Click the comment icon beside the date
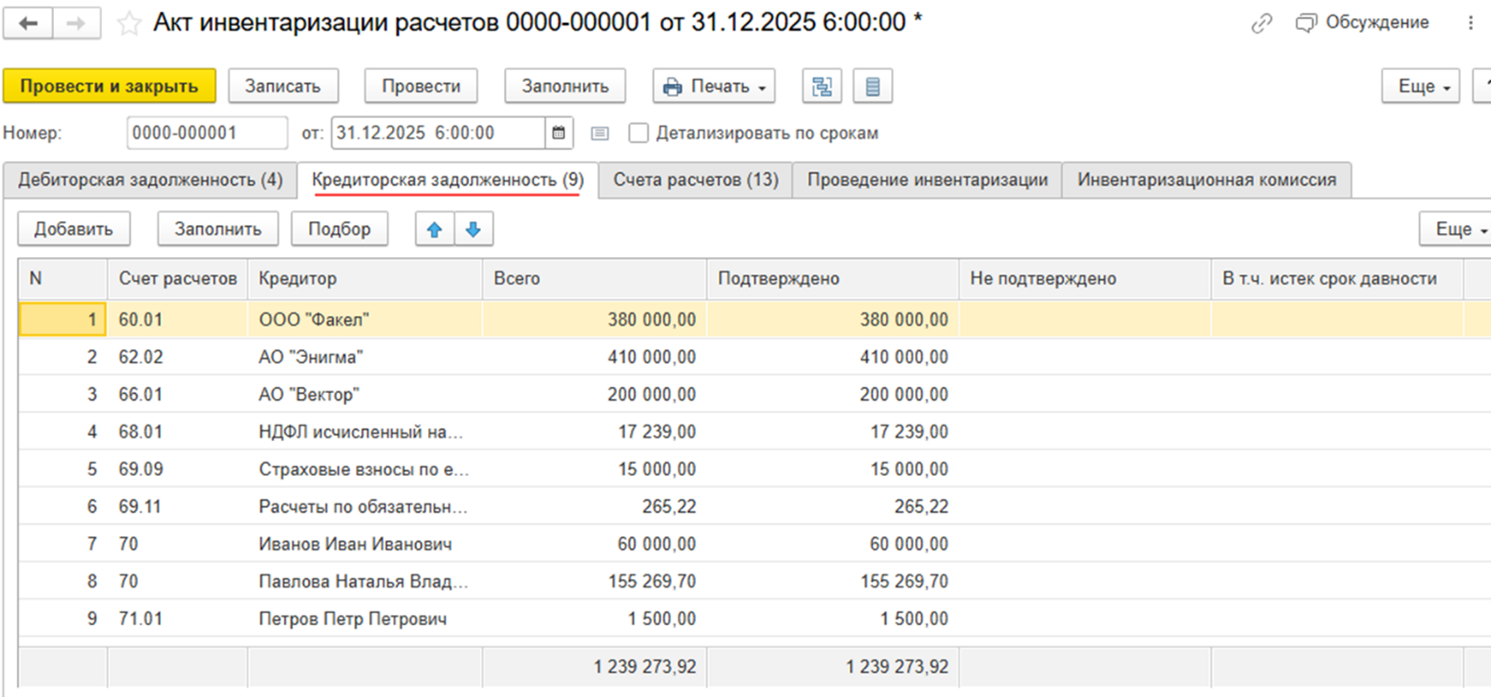 [x=600, y=133]
